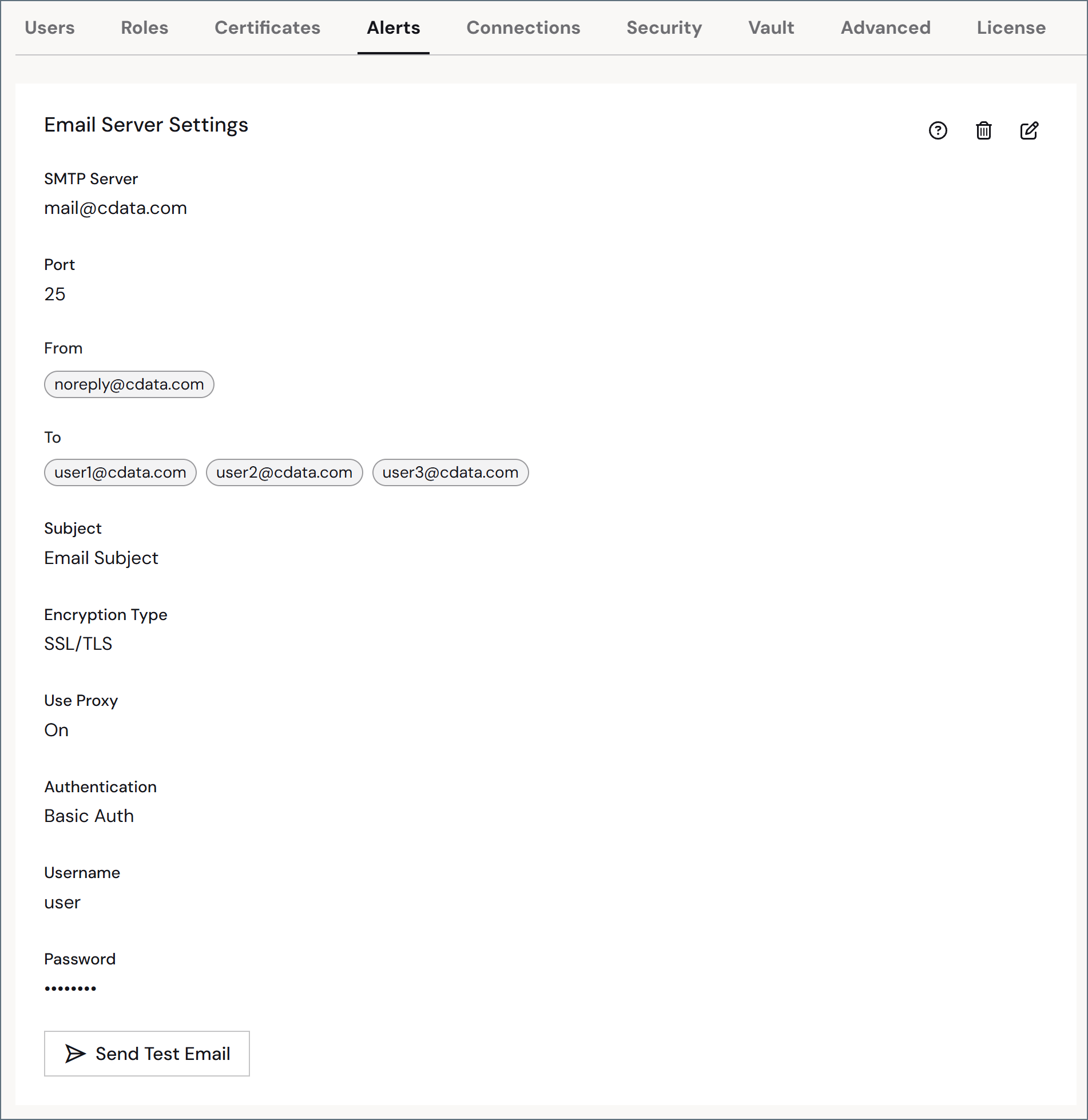Screen dimensions: 1088x1120
Task: Go to the Advanced tab
Action: tap(886, 27)
